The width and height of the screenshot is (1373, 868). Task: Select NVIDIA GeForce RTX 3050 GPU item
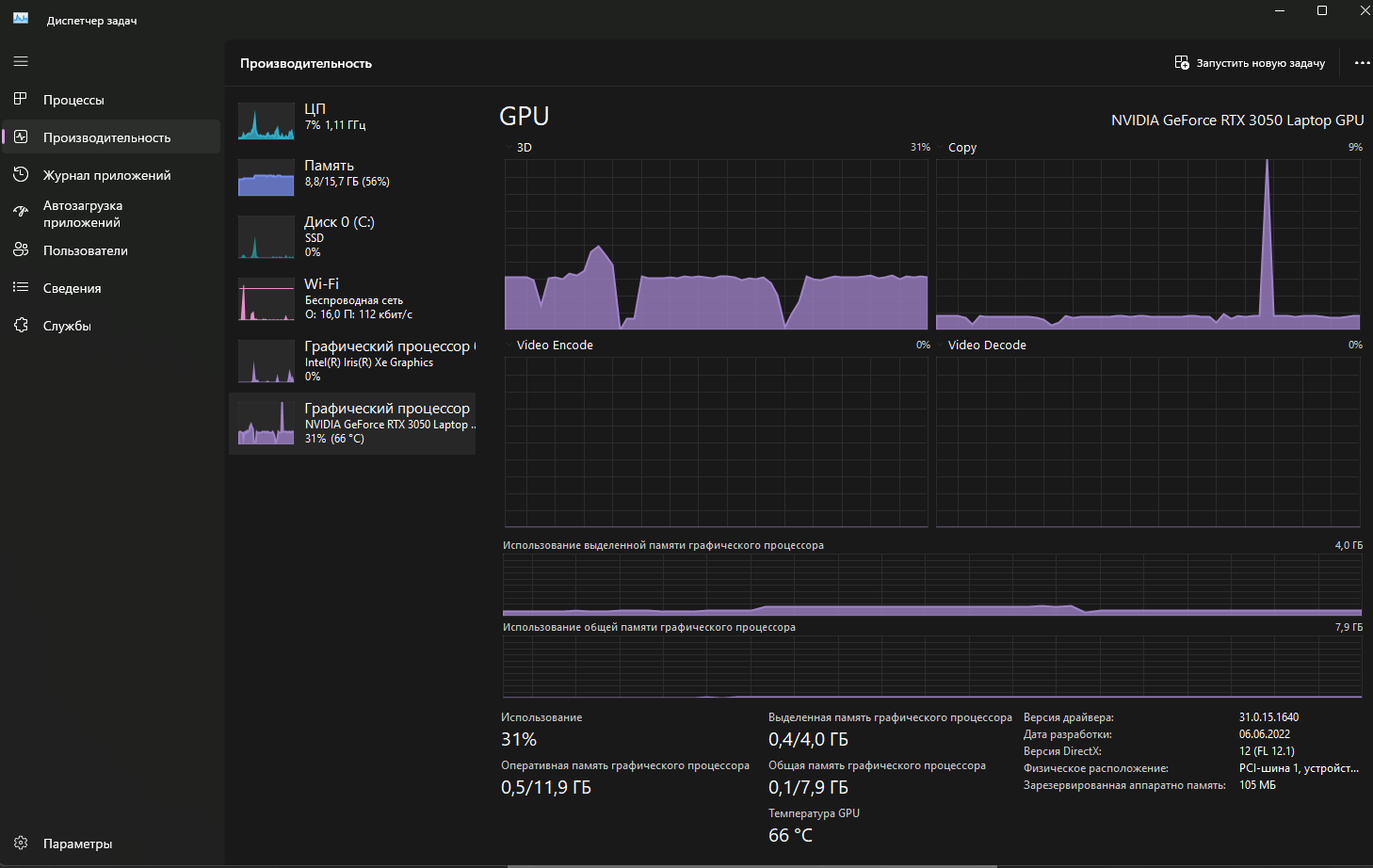tap(352, 423)
